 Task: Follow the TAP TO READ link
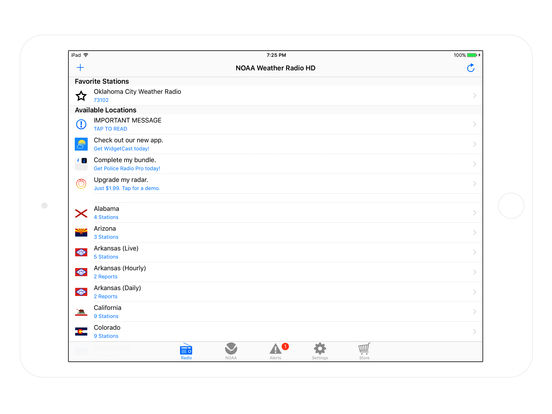[x=111, y=129]
